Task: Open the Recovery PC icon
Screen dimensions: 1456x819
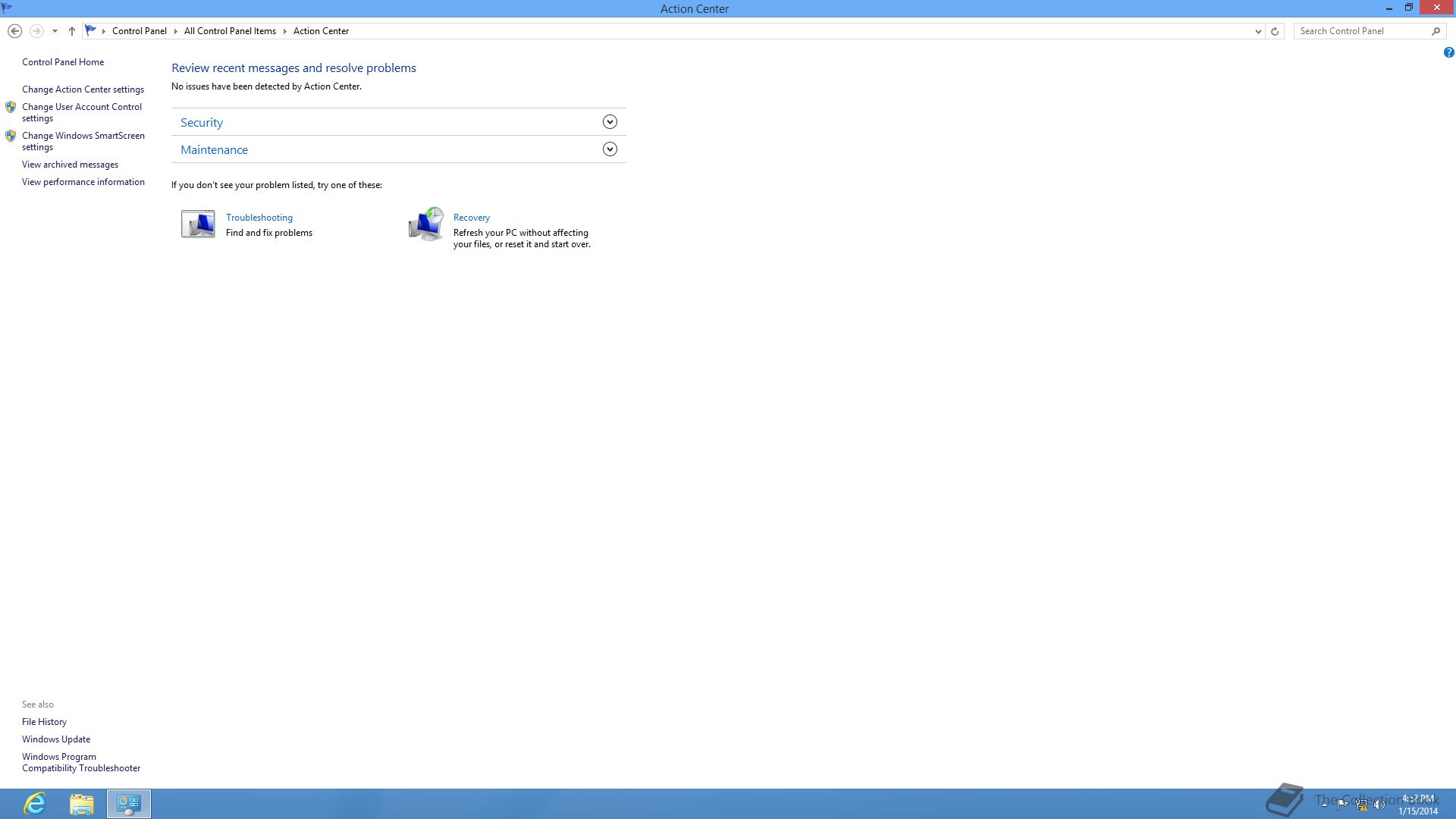Action: coord(425,224)
